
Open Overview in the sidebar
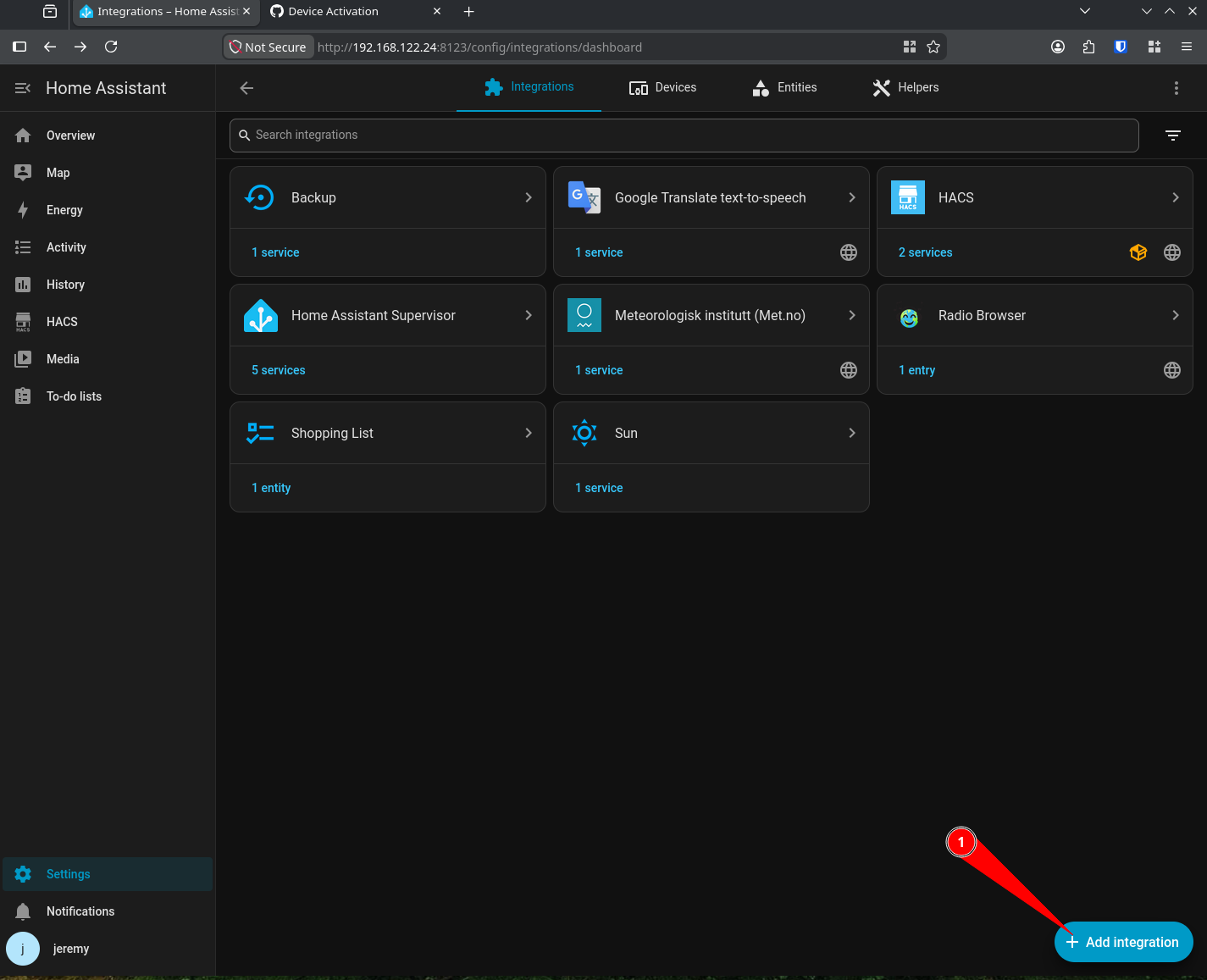point(108,136)
